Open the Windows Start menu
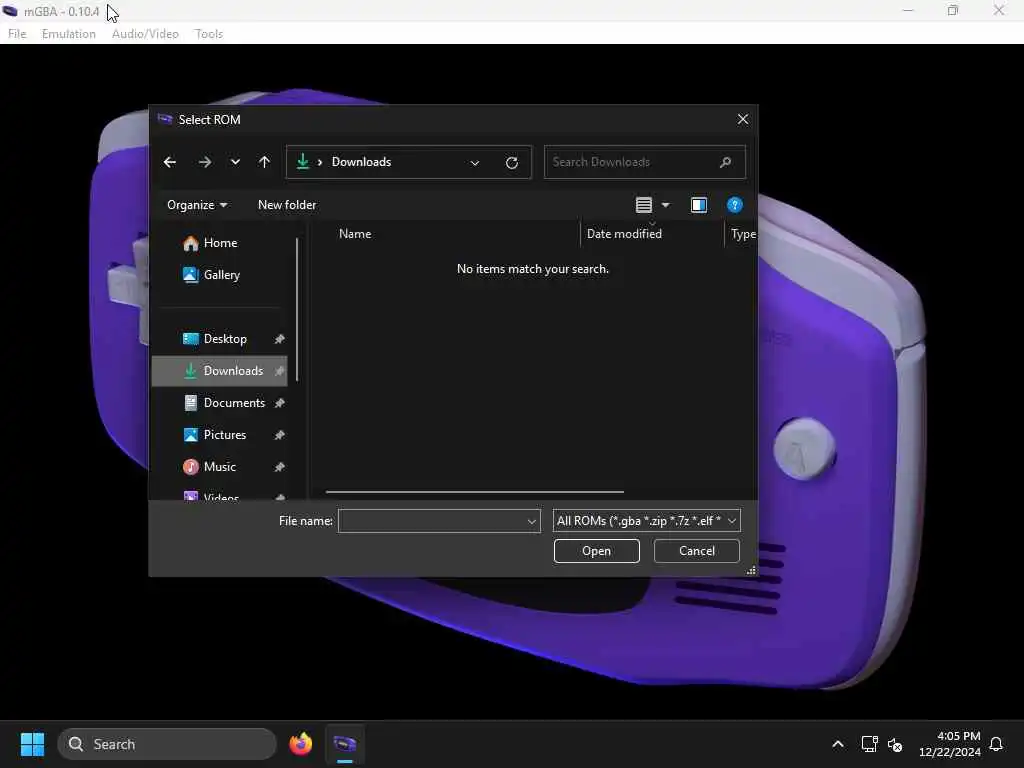The height and width of the screenshot is (768, 1024). coord(32,744)
